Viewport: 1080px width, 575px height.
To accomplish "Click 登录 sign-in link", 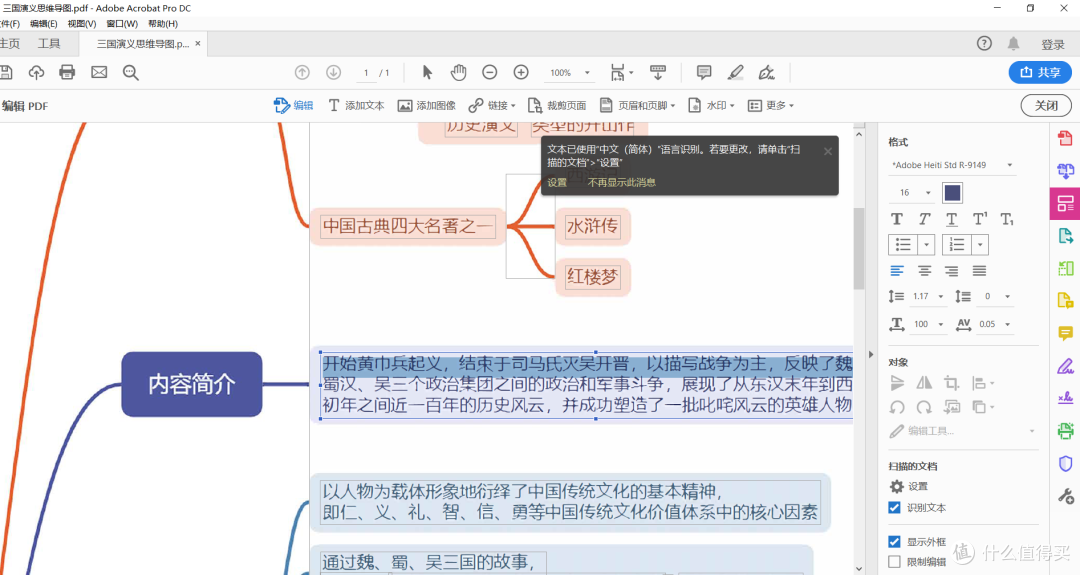I will (x=1052, y=45).
